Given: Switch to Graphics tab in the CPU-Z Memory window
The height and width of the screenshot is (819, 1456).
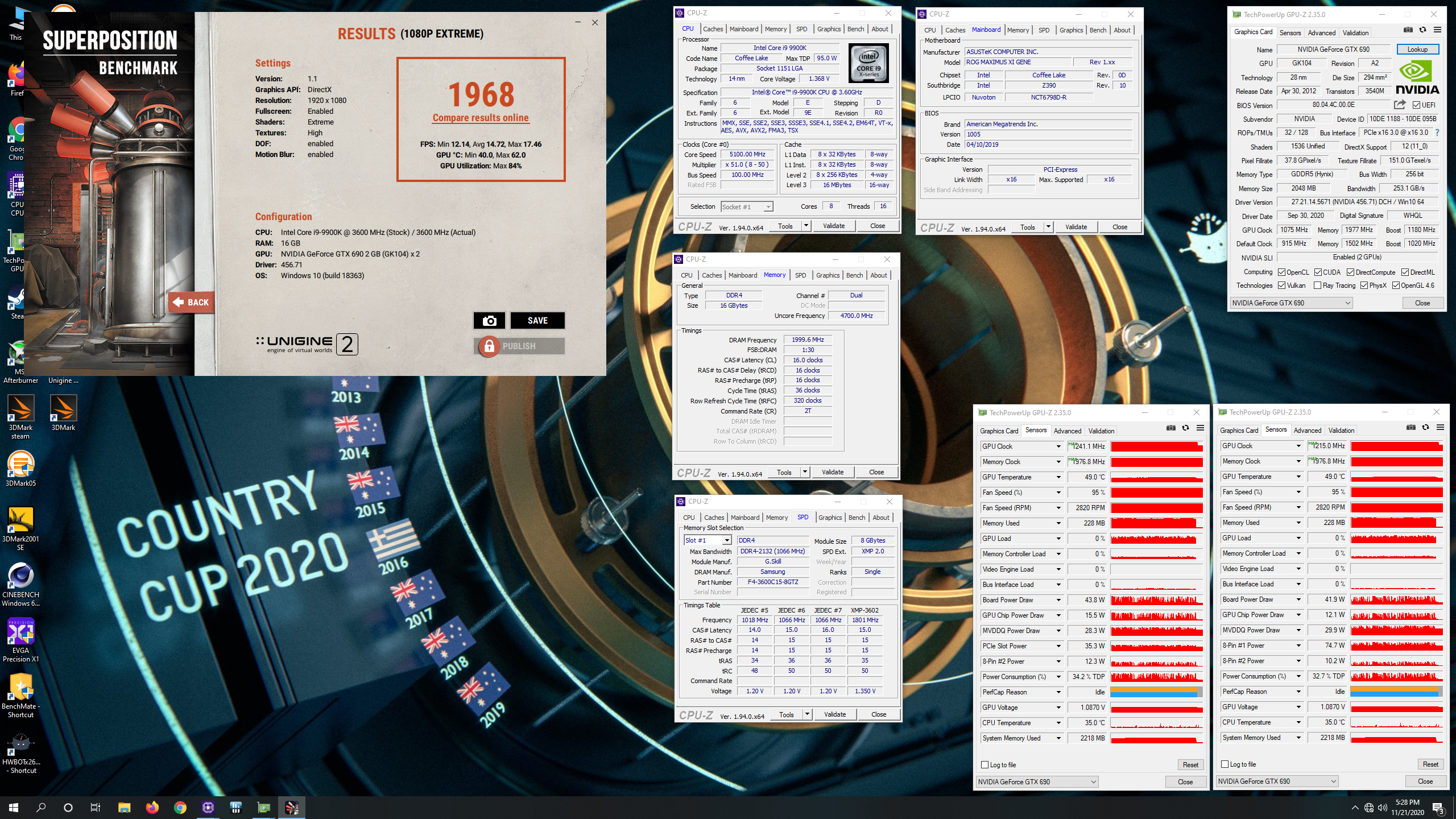Looking at the screenshot, I should pos(828,275).
